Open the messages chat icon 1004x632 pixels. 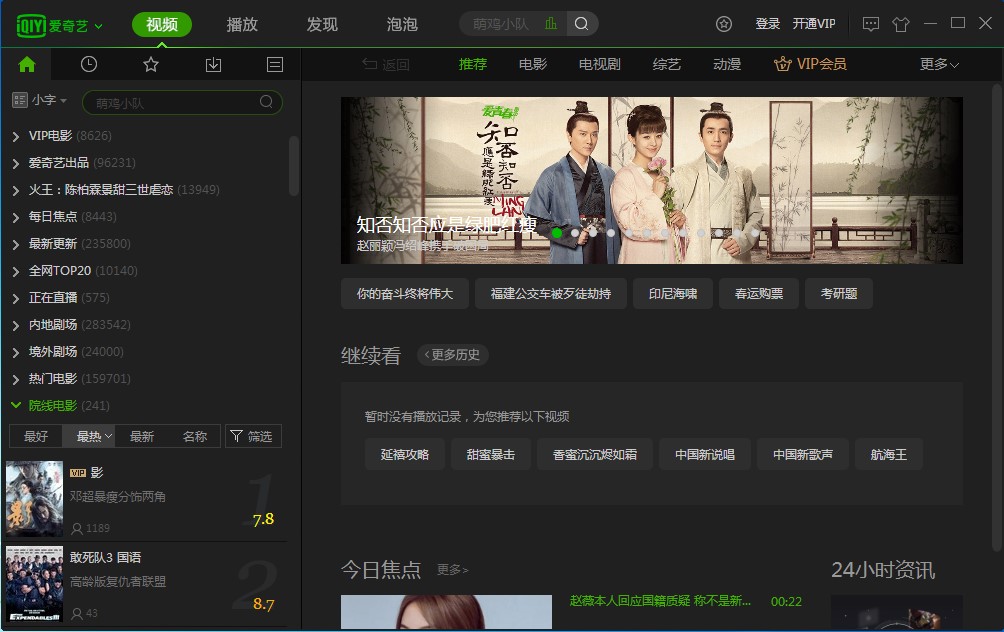[x=871, y=24]
